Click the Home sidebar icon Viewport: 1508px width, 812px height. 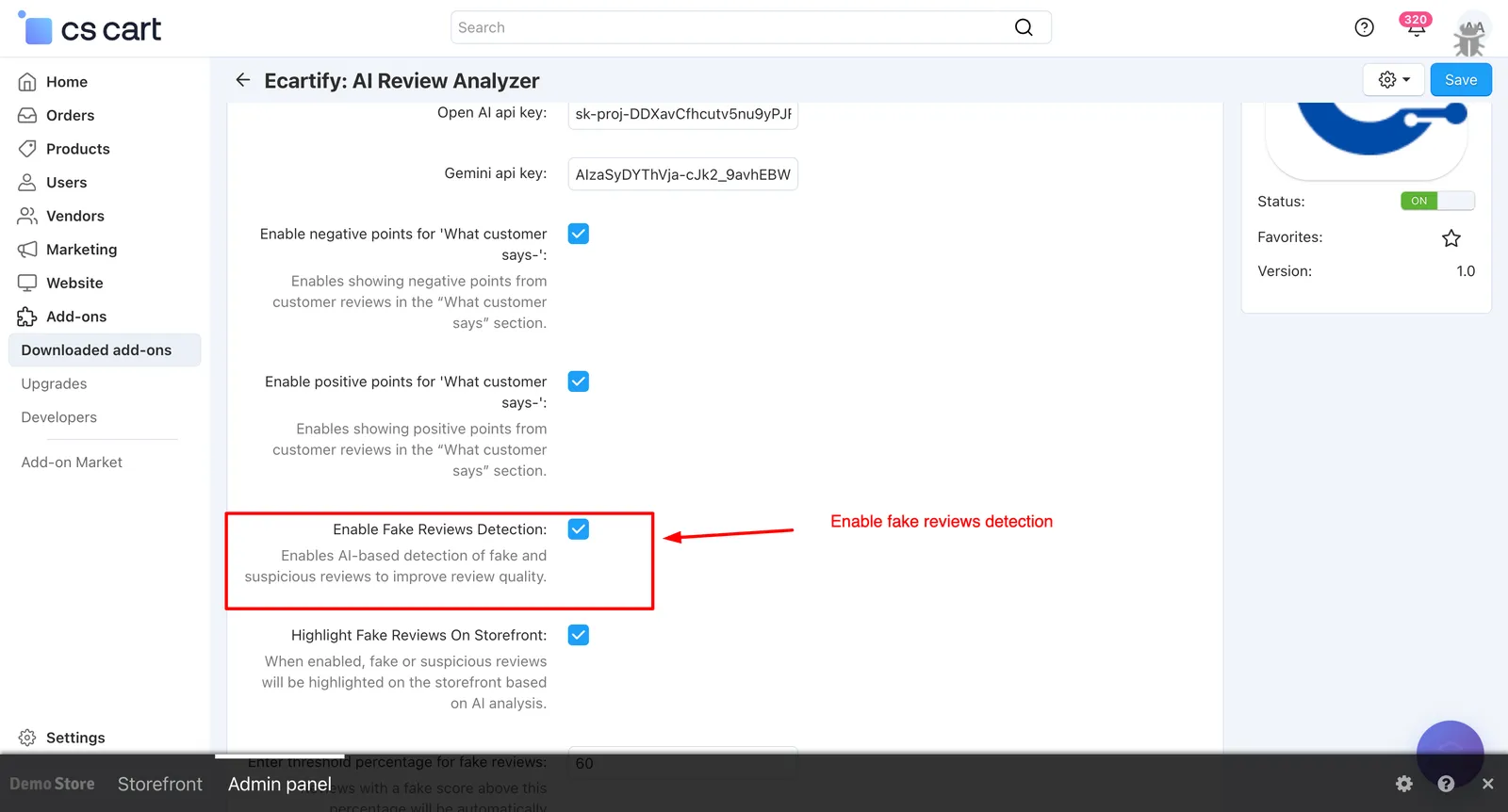pos(27,82)
